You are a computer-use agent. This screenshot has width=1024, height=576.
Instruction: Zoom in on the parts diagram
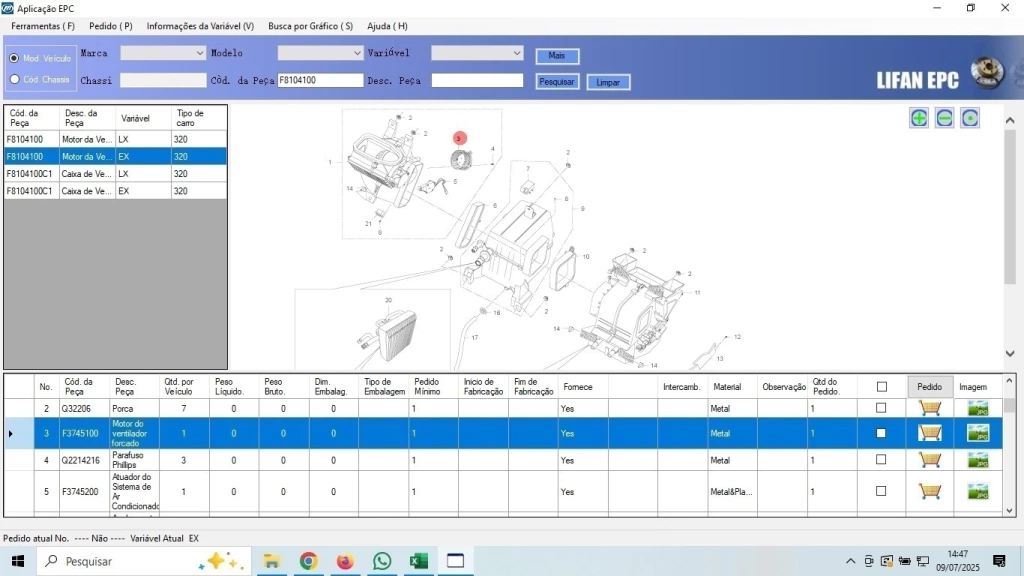point(919,118)
